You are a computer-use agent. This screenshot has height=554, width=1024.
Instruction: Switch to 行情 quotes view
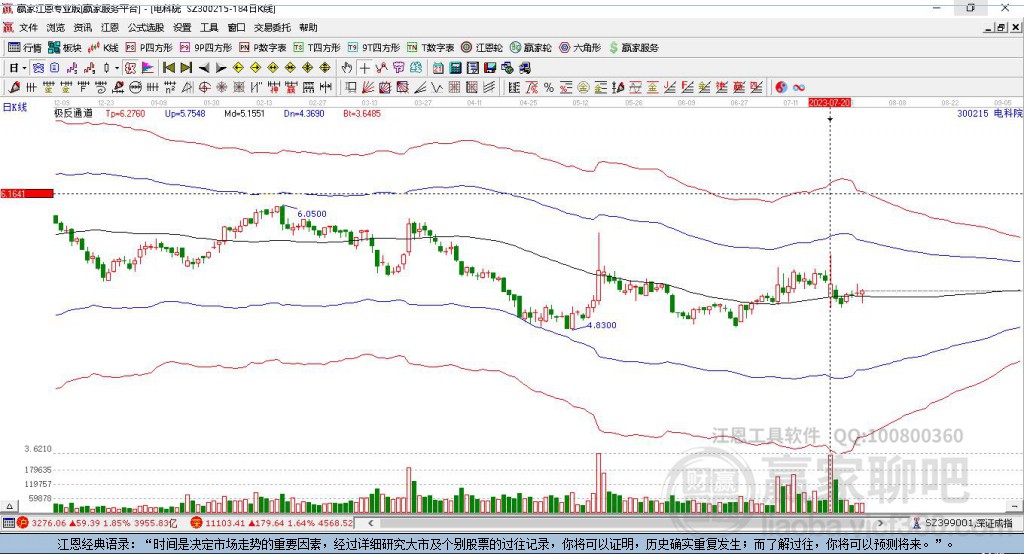tap(24, 48)
